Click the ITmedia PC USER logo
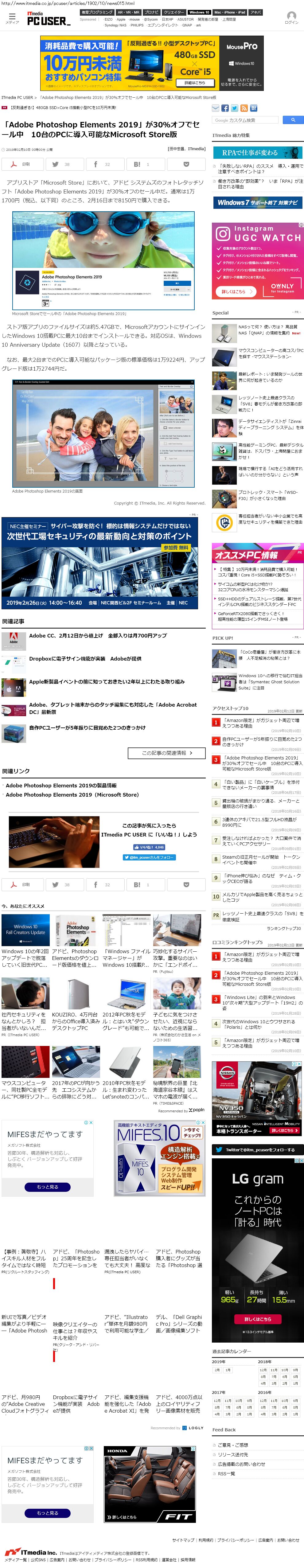This screenshot has height=1568, width=304. pyautogui.click(x=49, y=19)
